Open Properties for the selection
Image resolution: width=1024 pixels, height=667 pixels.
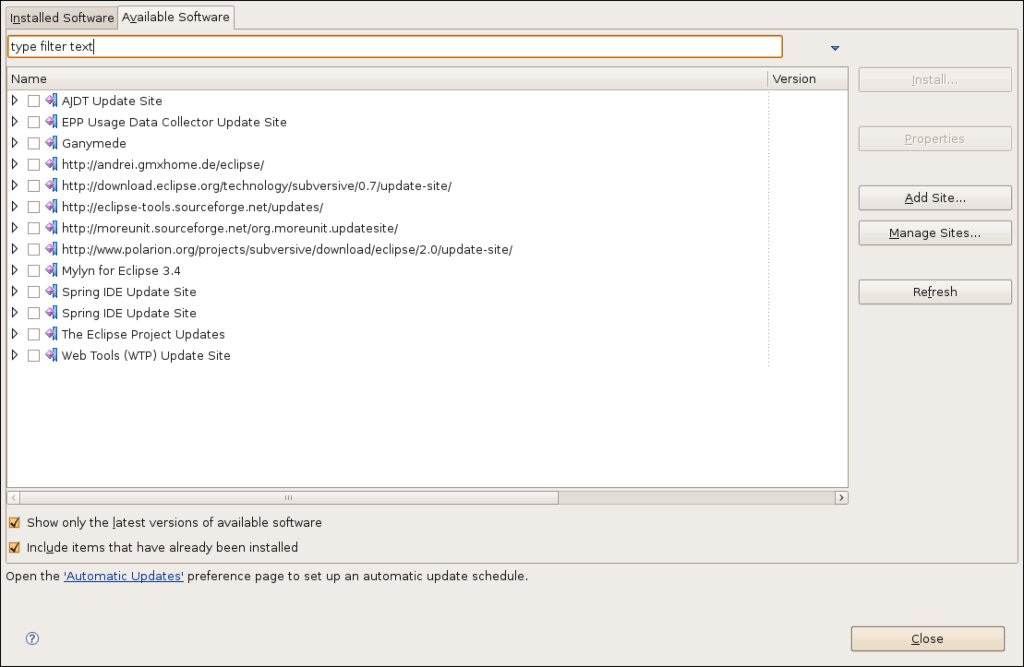click(x=935, y=138)
